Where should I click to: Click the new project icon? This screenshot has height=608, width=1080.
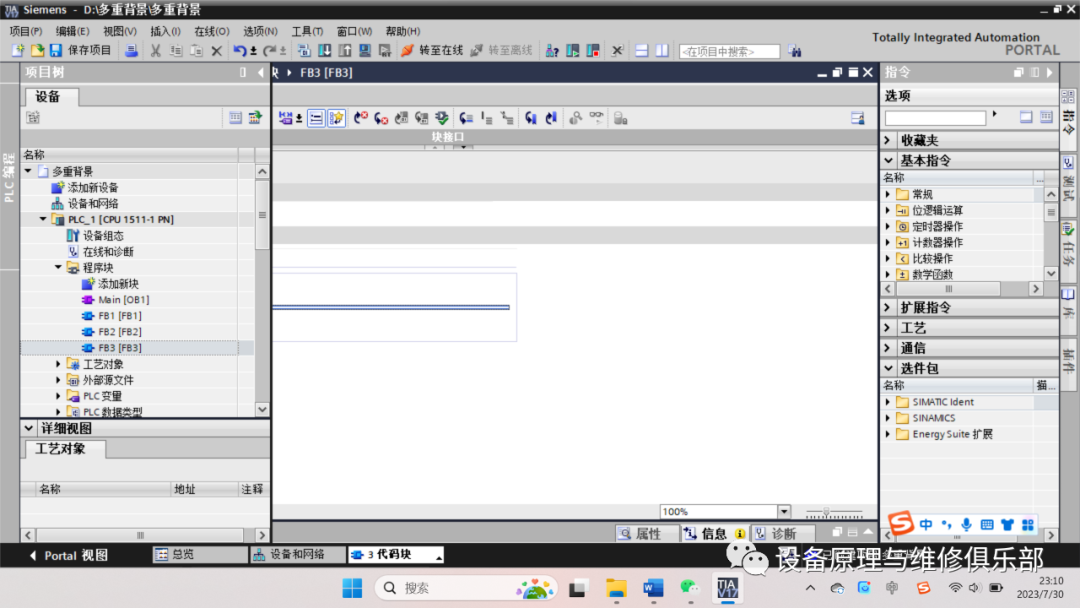point(18,50)
